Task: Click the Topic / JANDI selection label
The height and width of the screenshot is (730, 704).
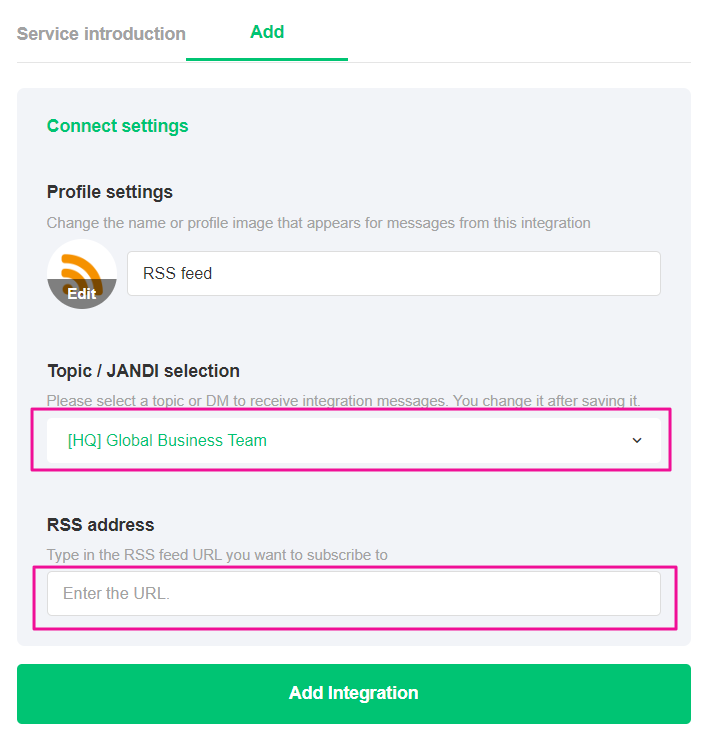Action: click(x=143, y=371)
